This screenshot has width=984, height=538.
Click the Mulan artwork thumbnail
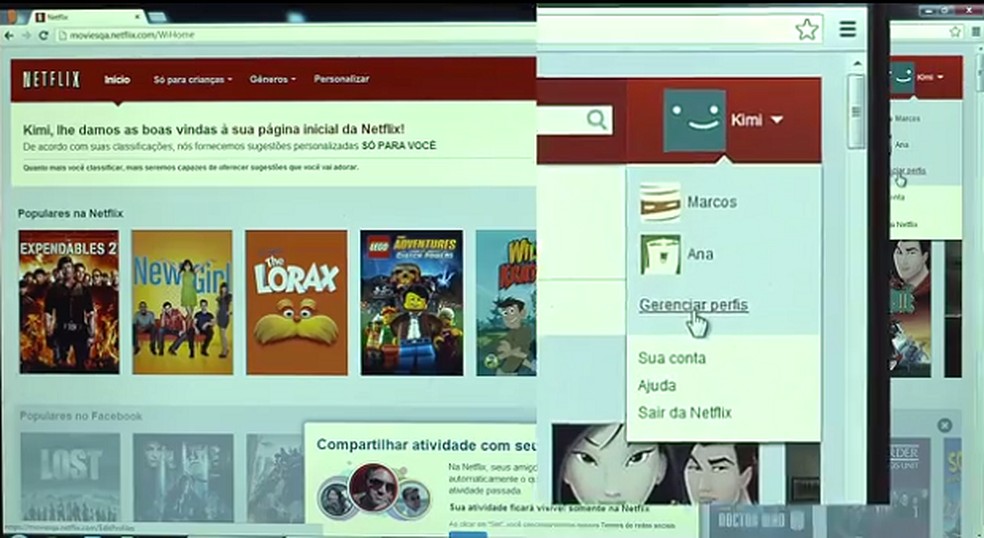click(x=655, y=465)
